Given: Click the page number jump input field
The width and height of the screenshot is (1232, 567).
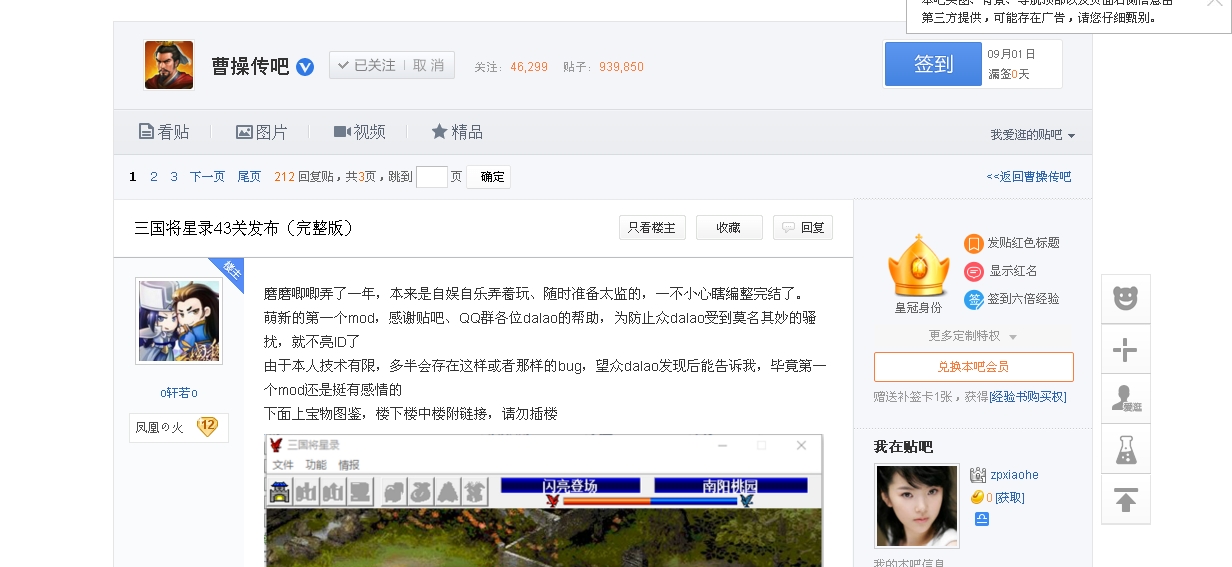Looking at the screenshot, I should [x=431, y=177].
